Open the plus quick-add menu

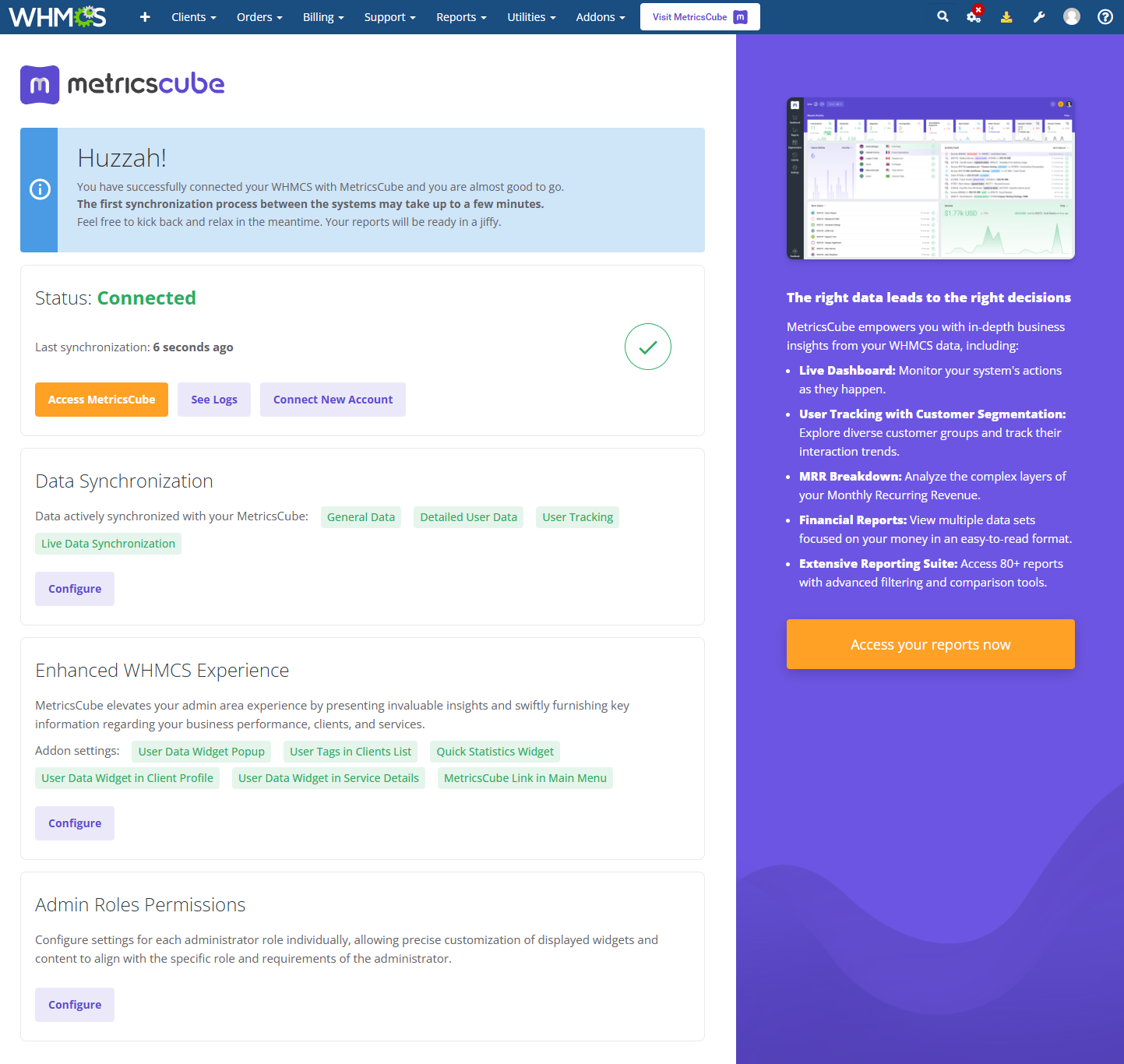(145, 16)
